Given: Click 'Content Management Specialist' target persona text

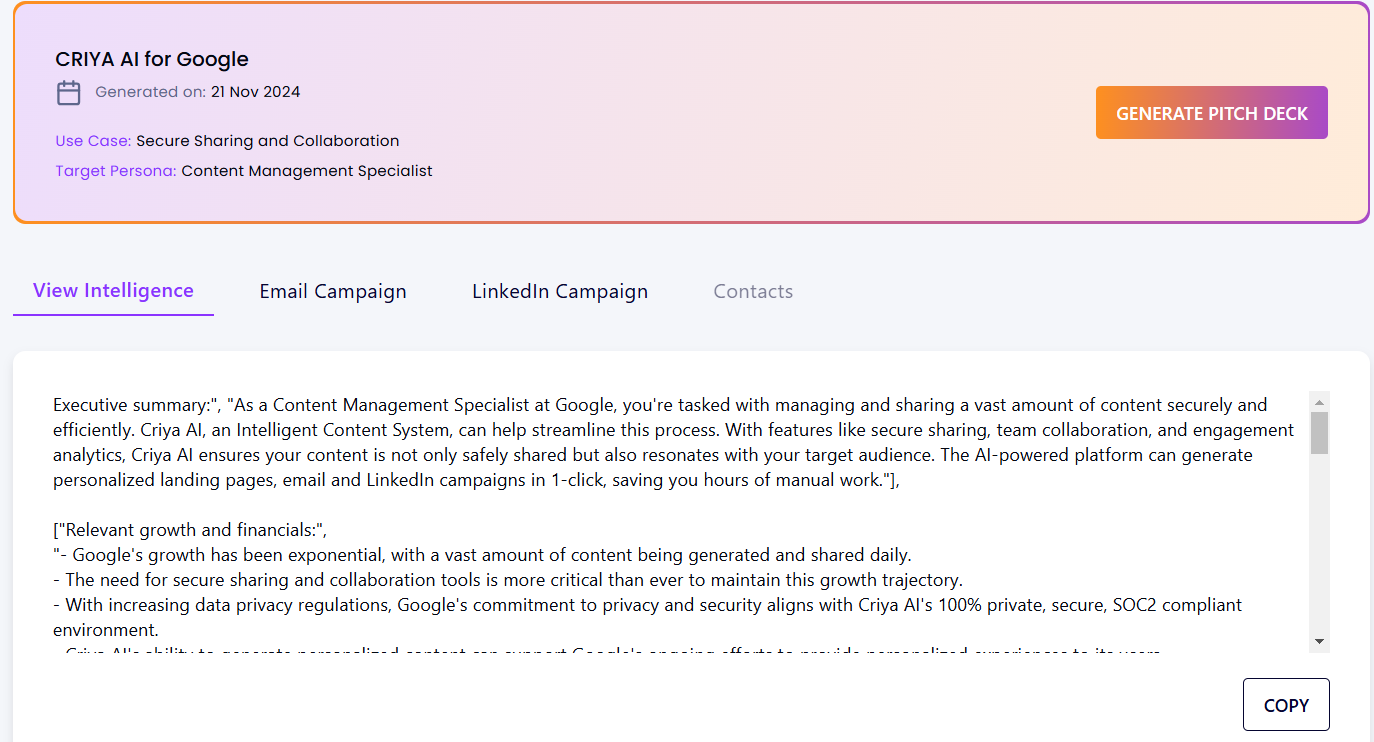Looking at the screenshot, I should click(x=307, y=171).
